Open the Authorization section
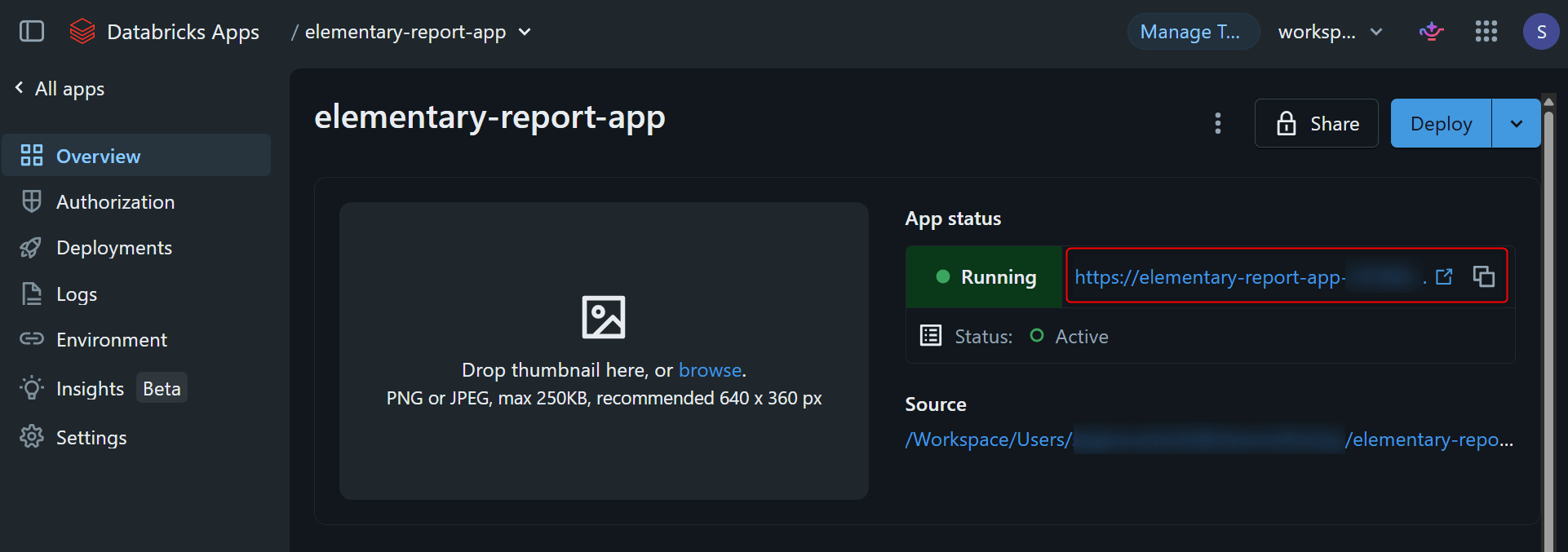 click(x=136, y=201)
